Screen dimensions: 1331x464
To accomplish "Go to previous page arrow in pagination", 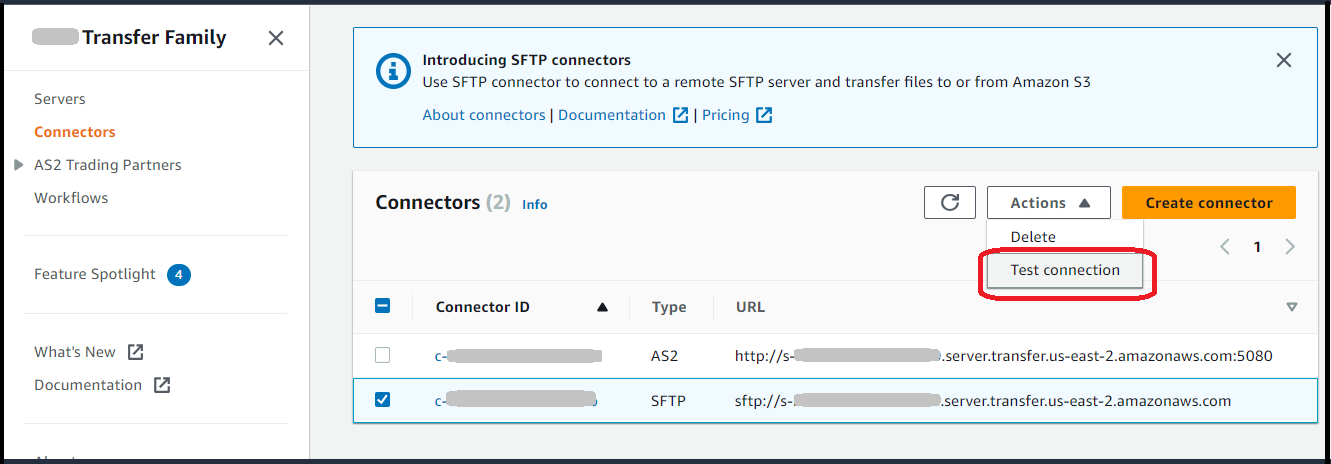I will [1225, 247].
